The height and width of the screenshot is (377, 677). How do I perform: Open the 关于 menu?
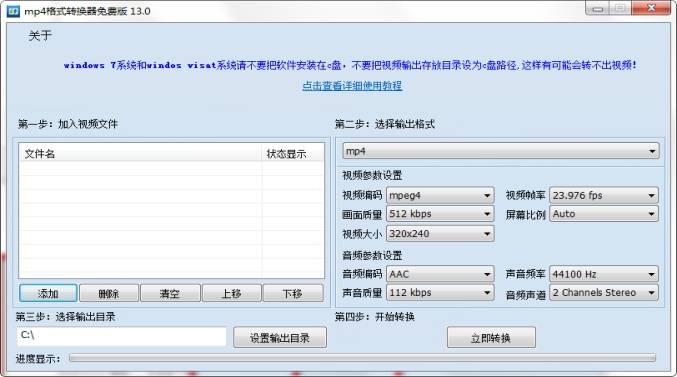[40, 35]
